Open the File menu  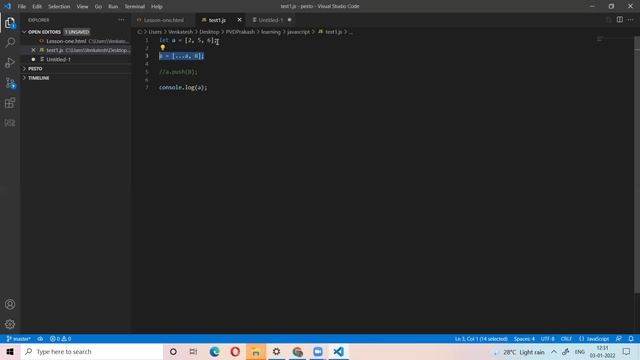point(22,7)
